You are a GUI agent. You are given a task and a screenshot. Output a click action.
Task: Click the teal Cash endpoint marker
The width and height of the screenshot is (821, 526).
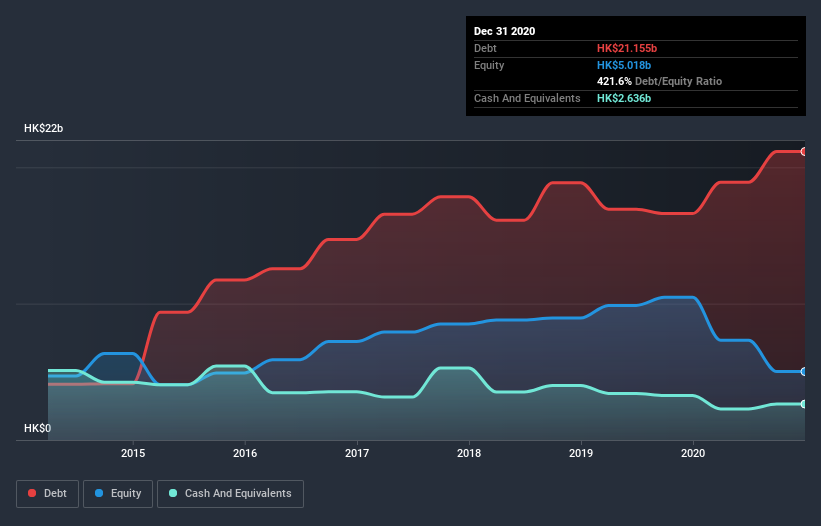(x=804, y=404)
